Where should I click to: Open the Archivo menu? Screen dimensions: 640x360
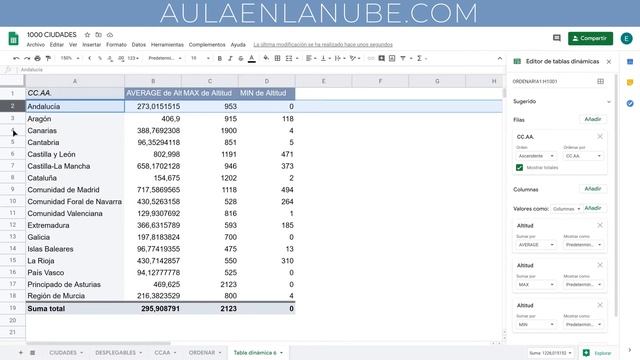click(36, 44)
